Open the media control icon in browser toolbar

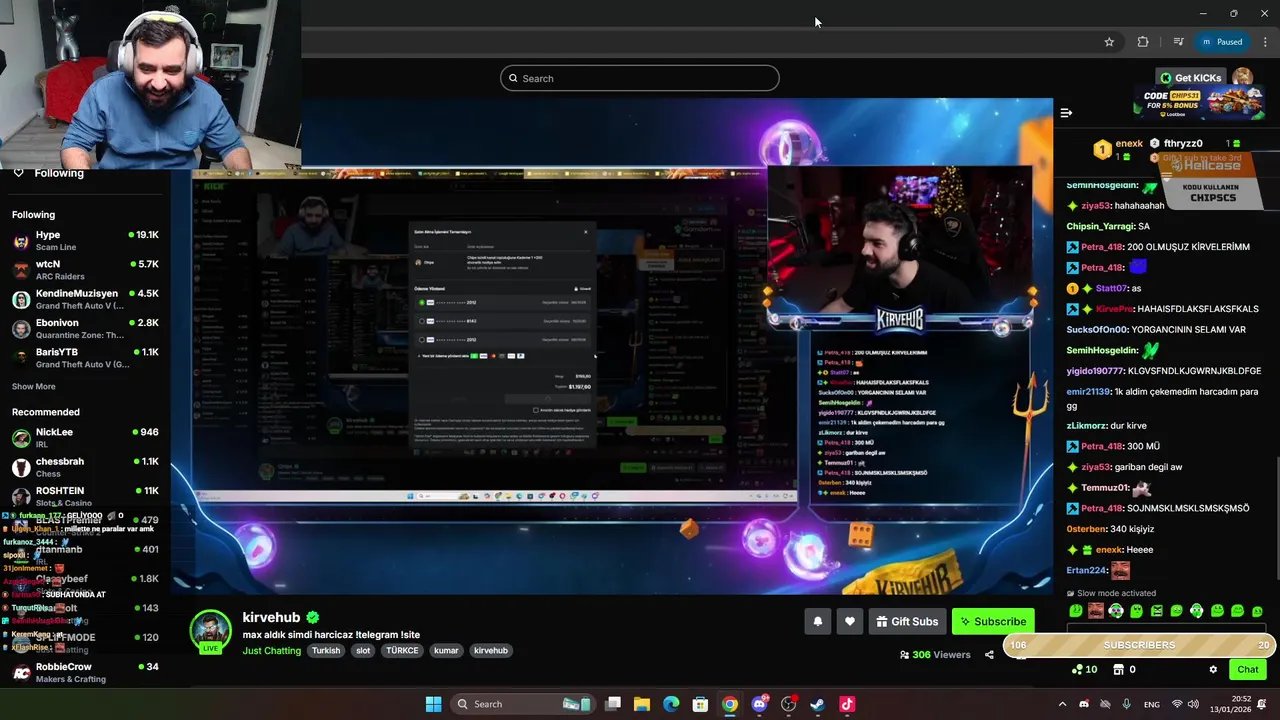click(x=1178, y=42)
